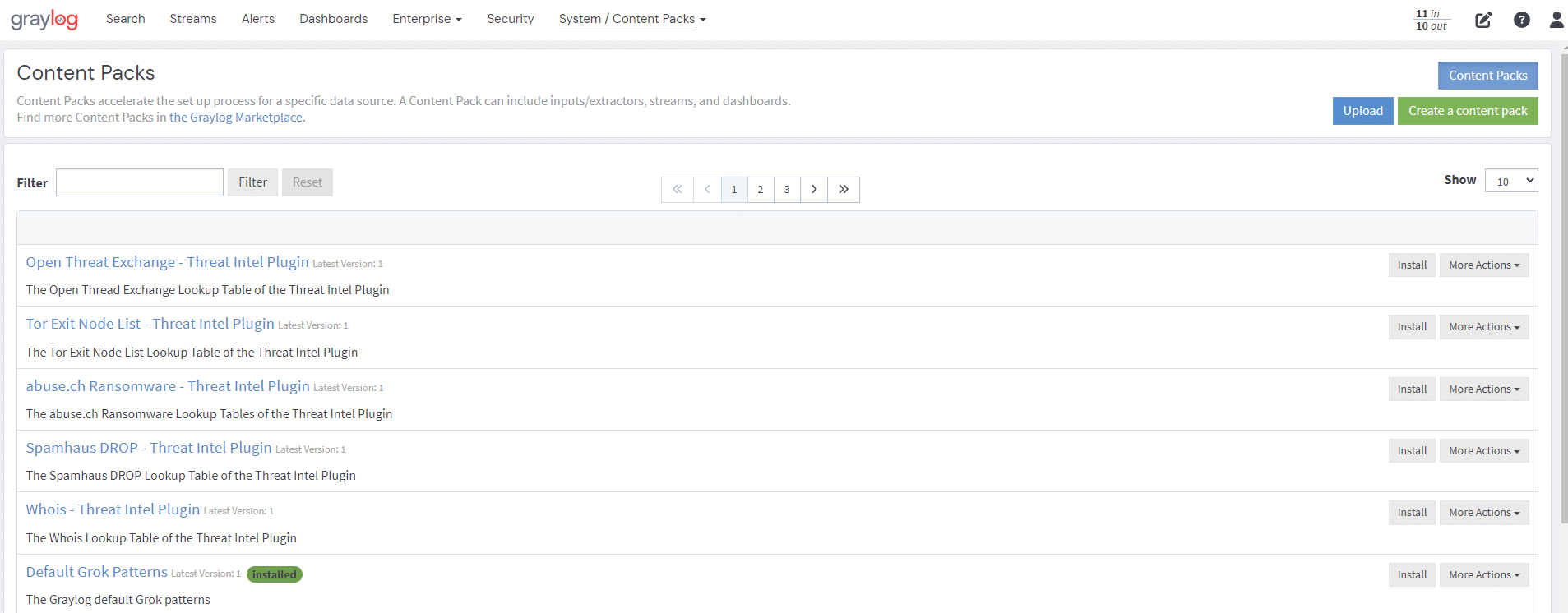Open the scratchpad edit icon

(1482, 20)
